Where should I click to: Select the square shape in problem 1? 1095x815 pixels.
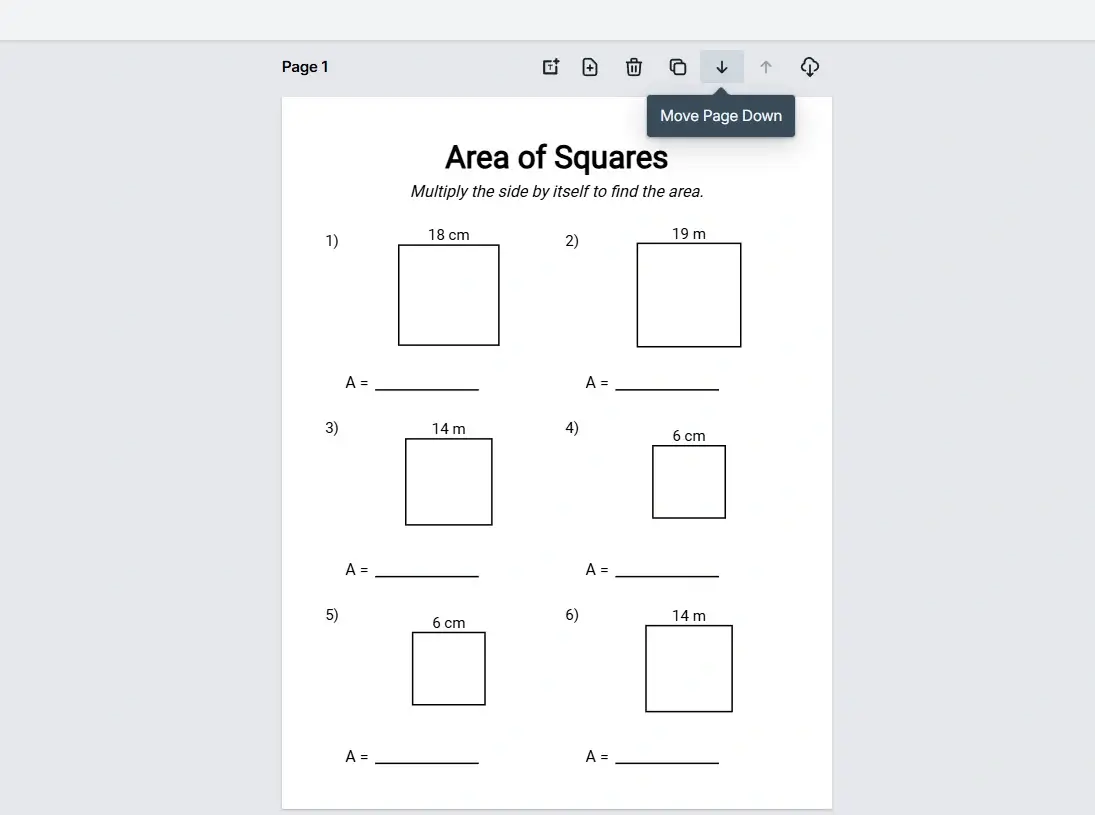(x=449, y=295)
